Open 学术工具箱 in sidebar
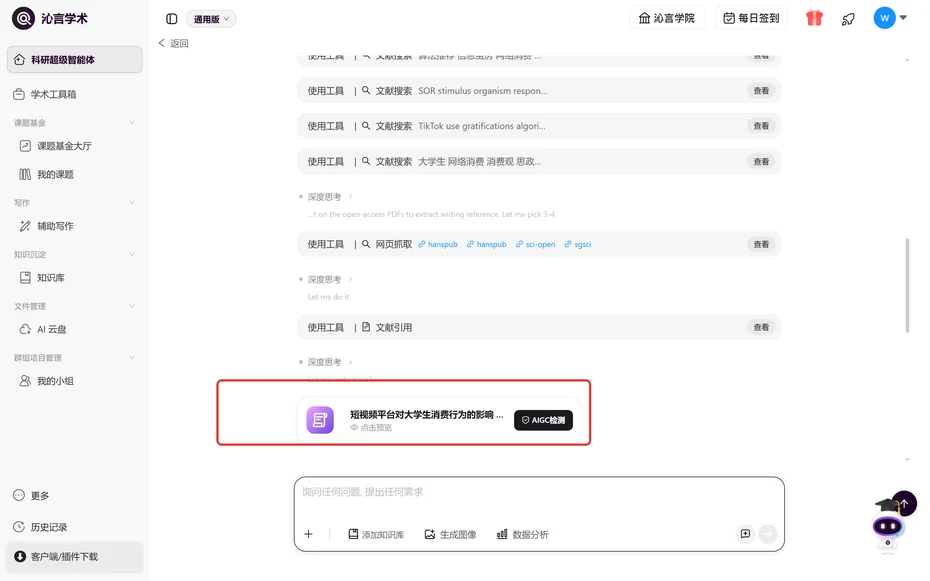 (x=75, y=94)
